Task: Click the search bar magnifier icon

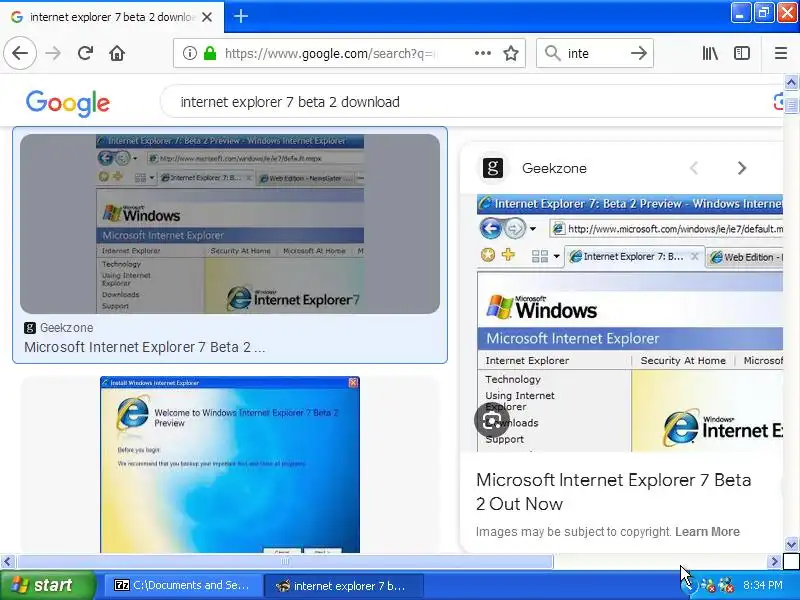Action: coord(553,53)
